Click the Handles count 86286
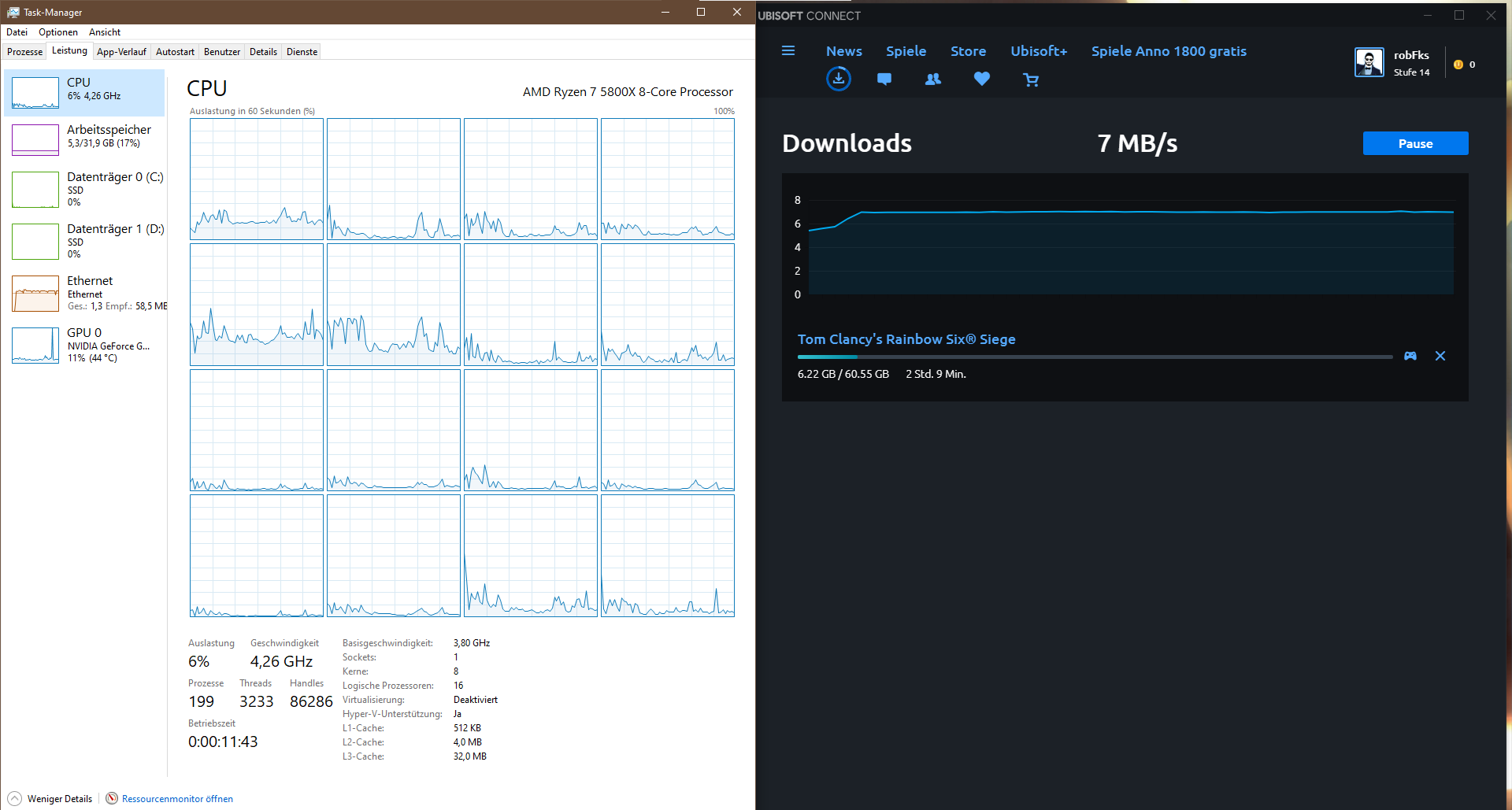1512x810 pixels. 311,701
